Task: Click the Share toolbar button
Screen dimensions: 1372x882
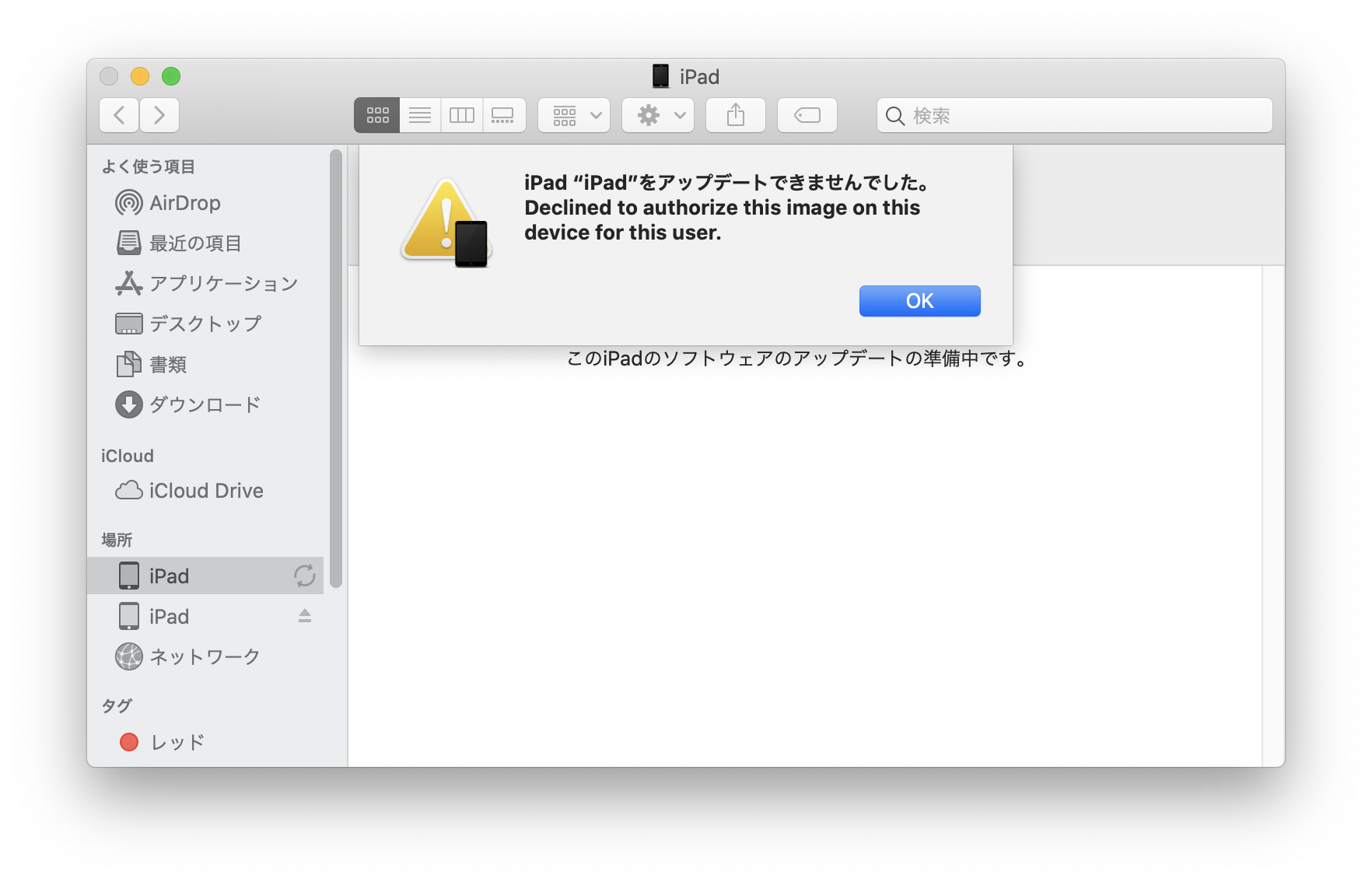Action: pyautogui.click(x=736, y=115)
